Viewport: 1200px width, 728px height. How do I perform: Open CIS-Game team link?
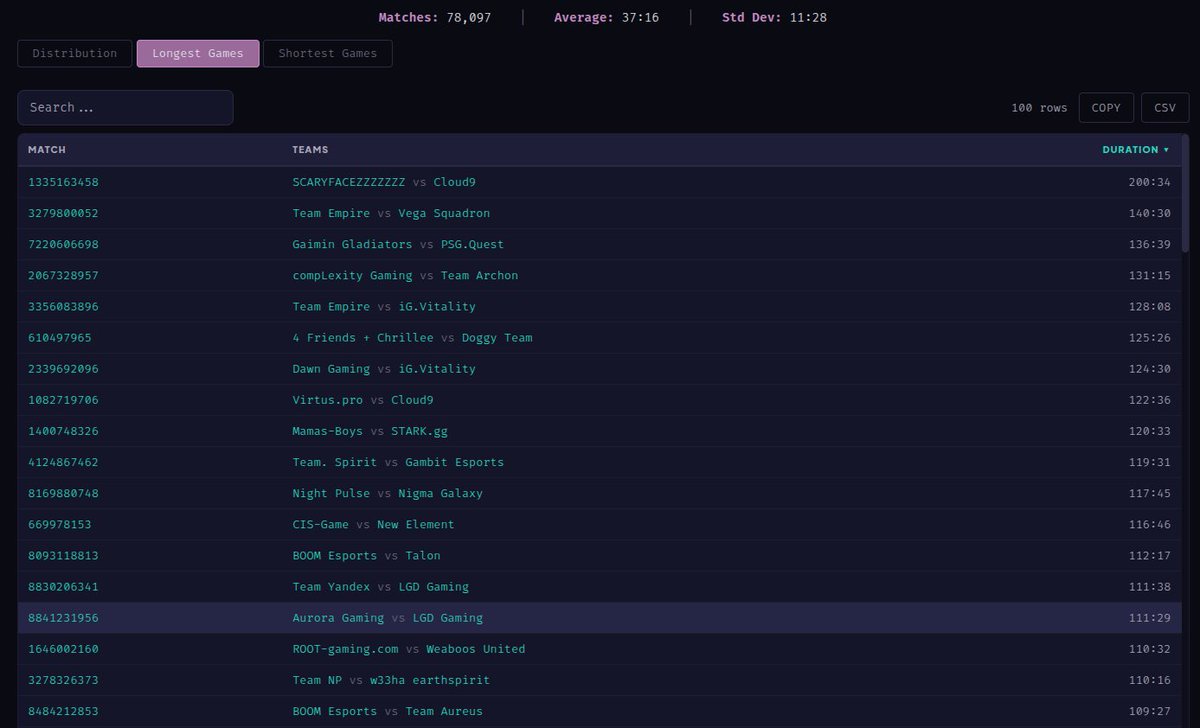(320, 524)
